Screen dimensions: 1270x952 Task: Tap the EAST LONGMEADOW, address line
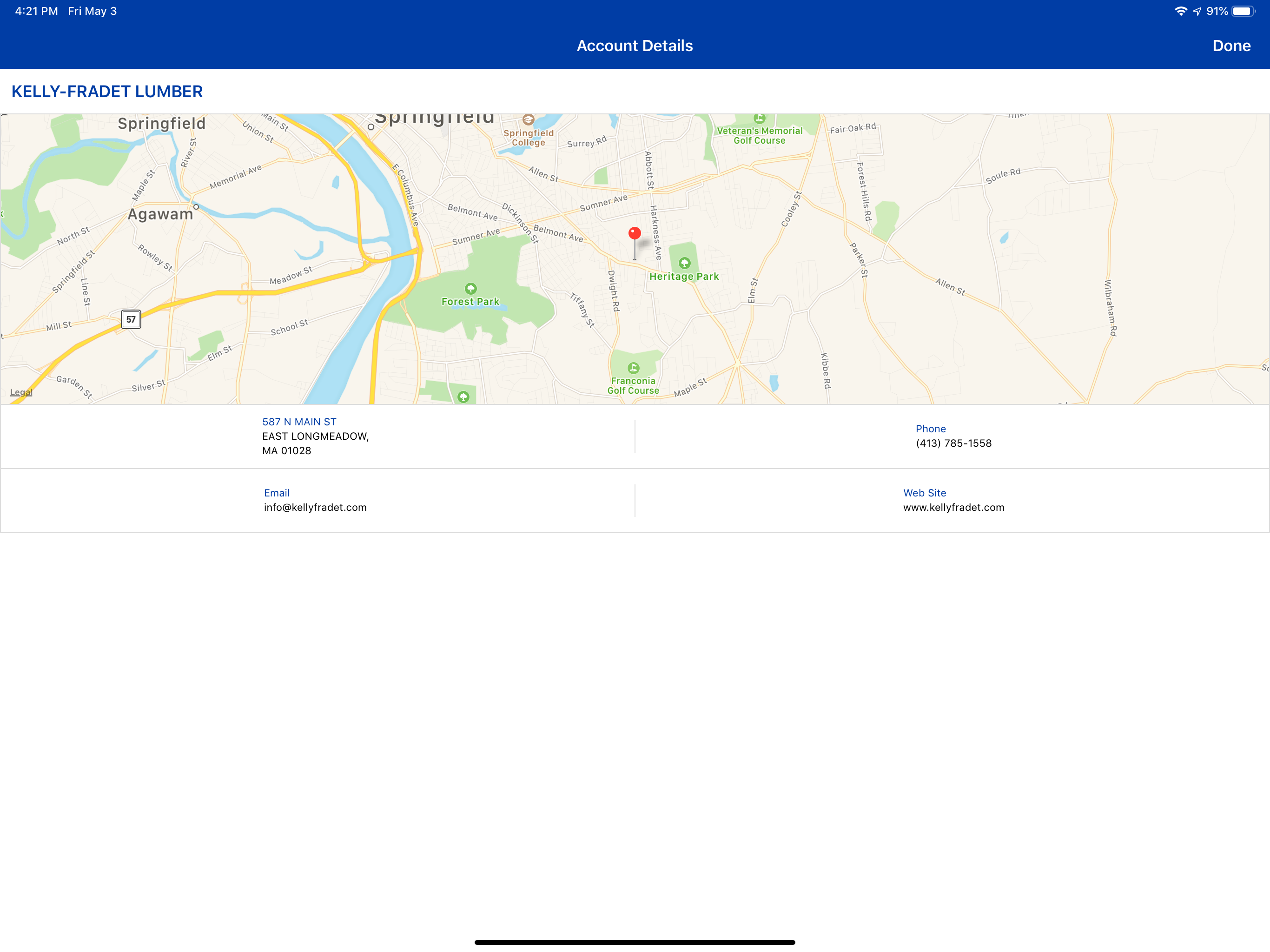click(x=315, y=436)
